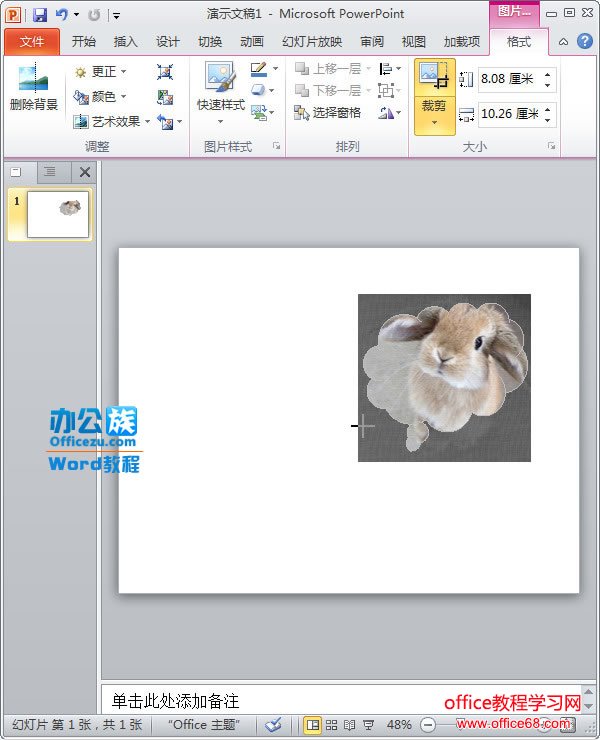Open the Selection Pane (选择窗格)
Viewport: 600px width, 740px height.
pos(328,113)
